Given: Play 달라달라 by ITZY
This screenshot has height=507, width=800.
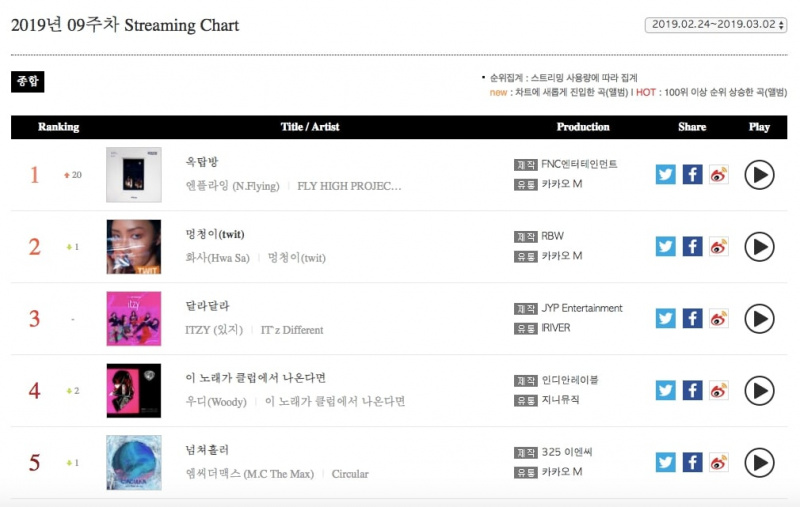Looking at the screenshot, I should click(x=759, y=319).
